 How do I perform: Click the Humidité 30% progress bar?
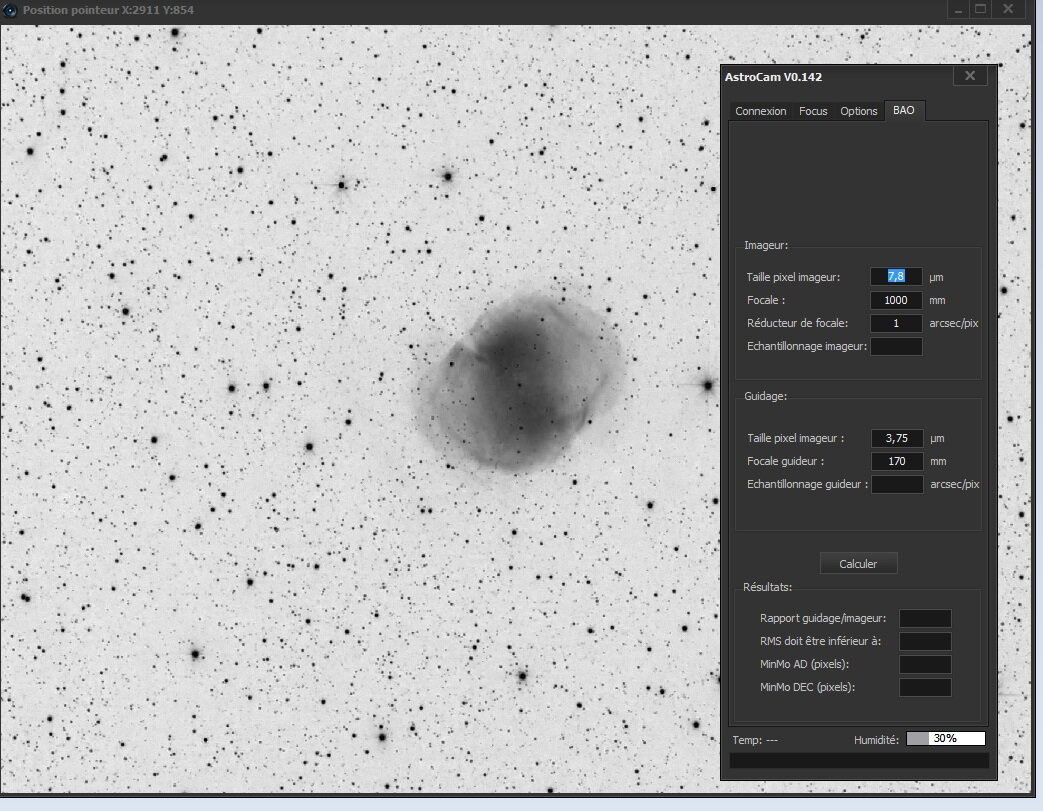point(945,739)
